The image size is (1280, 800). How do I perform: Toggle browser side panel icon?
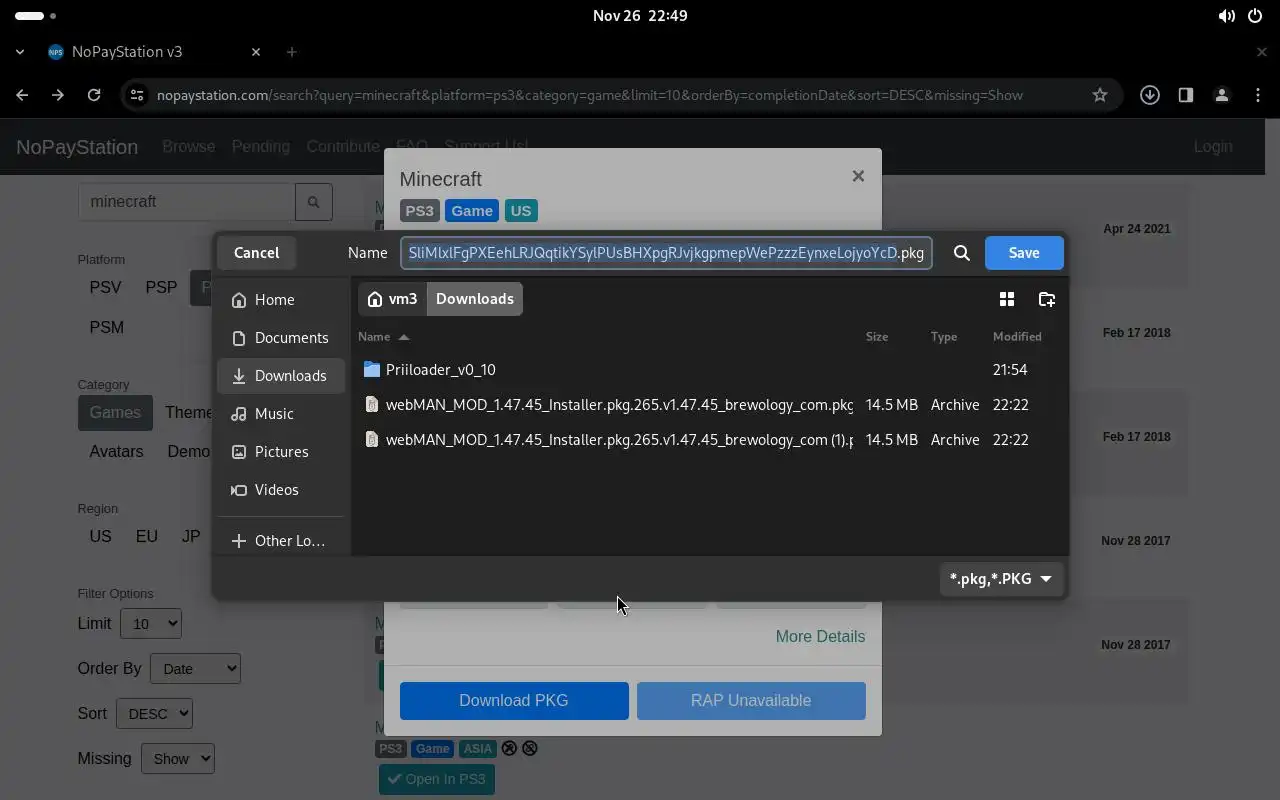click(x=1186, y=95)
